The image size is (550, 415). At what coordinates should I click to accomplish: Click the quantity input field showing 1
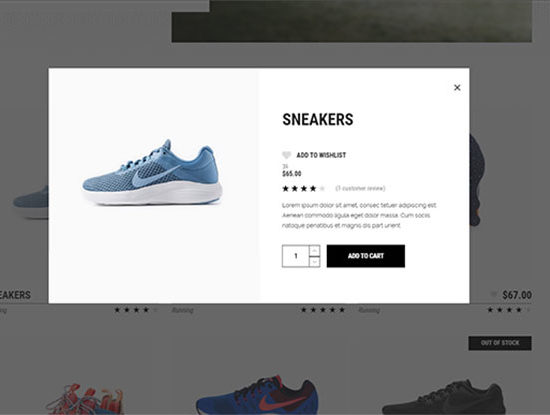click(x=296, y=256)
